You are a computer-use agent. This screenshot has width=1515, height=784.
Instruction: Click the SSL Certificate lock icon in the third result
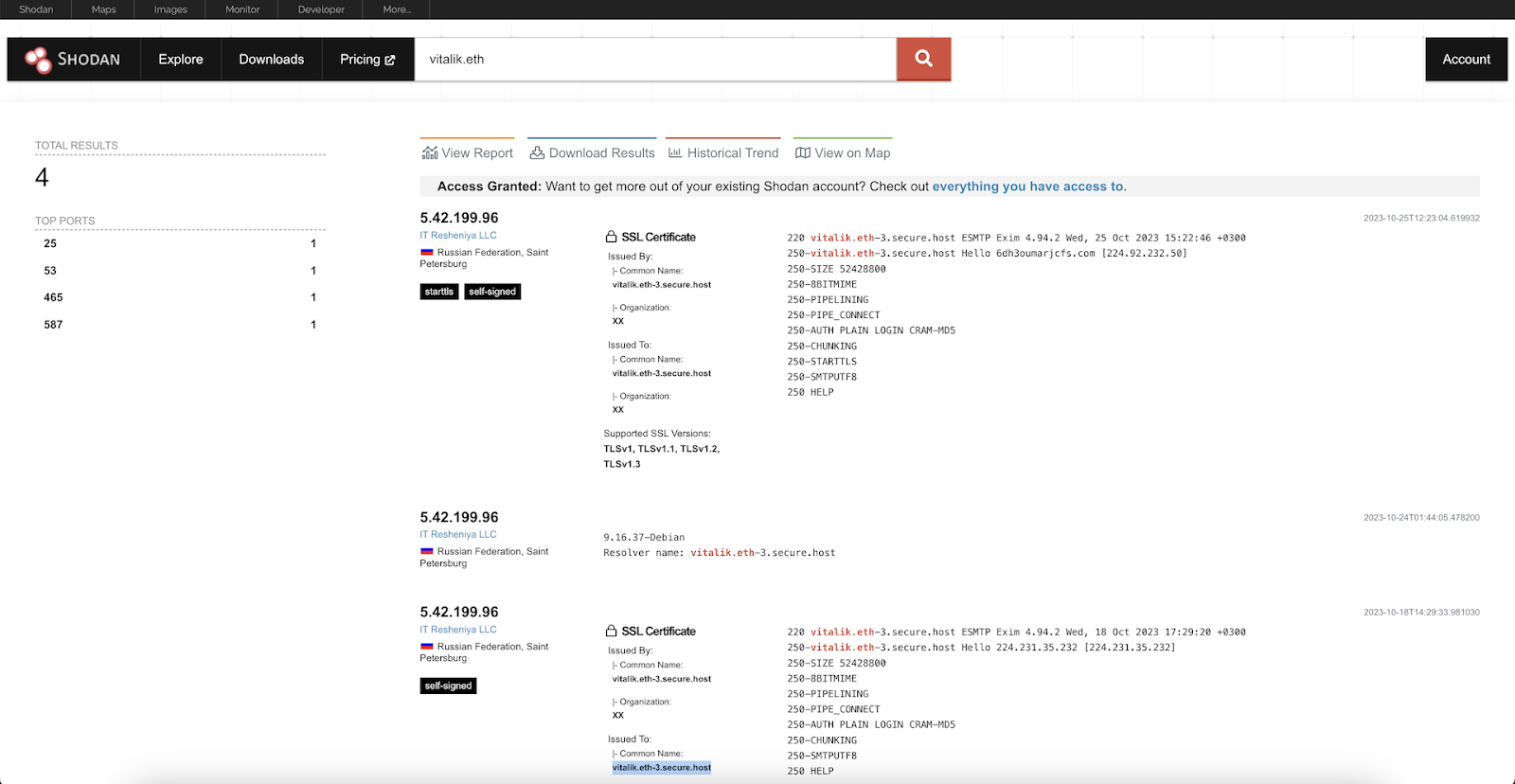coord(612,631)
